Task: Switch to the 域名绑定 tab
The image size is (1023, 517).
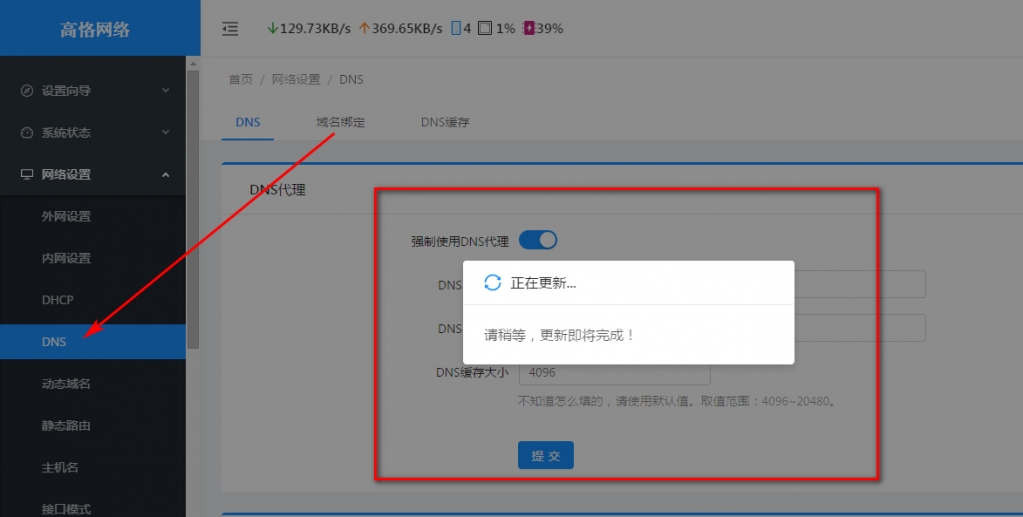Action: (340, 122)
